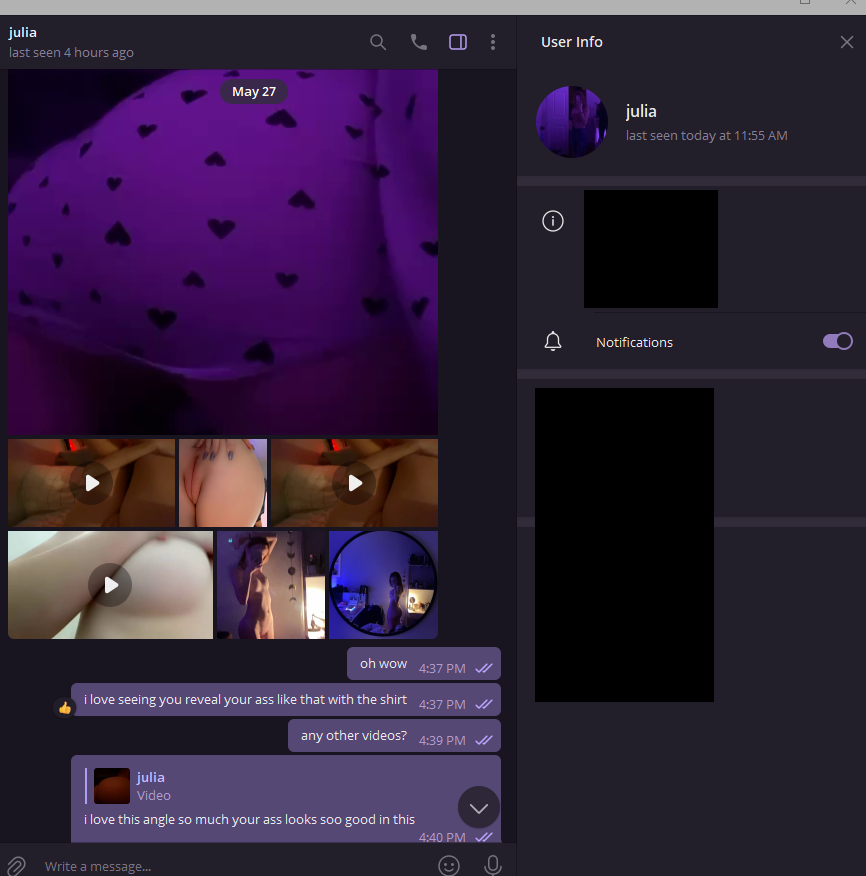This screenshot has width=866, height=876.
Task: Select the "oh wow" message
Action: [x=424, y=664]
